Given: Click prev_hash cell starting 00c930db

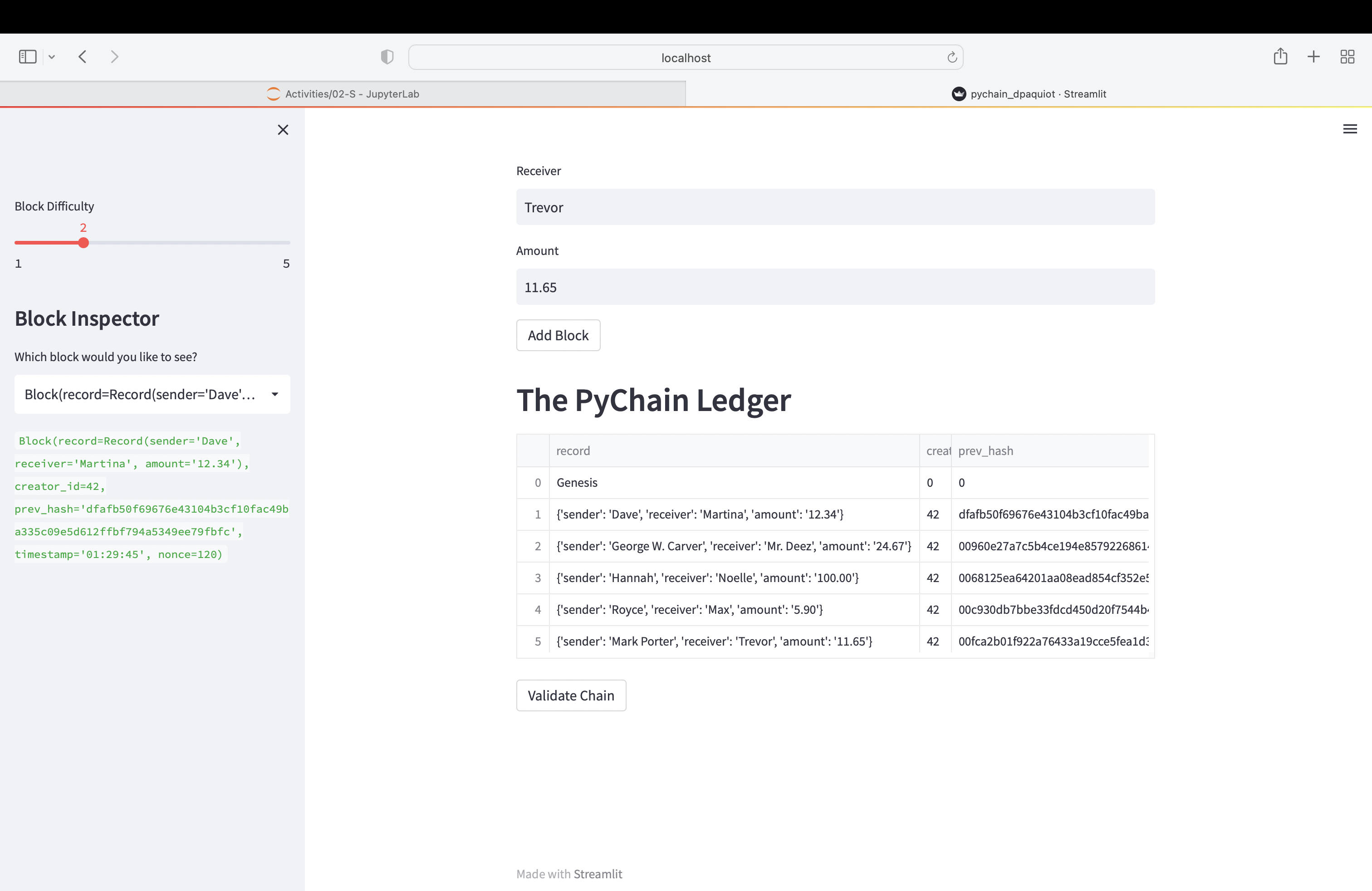Looking at the screenshot, I should (x=1050, y=609).
